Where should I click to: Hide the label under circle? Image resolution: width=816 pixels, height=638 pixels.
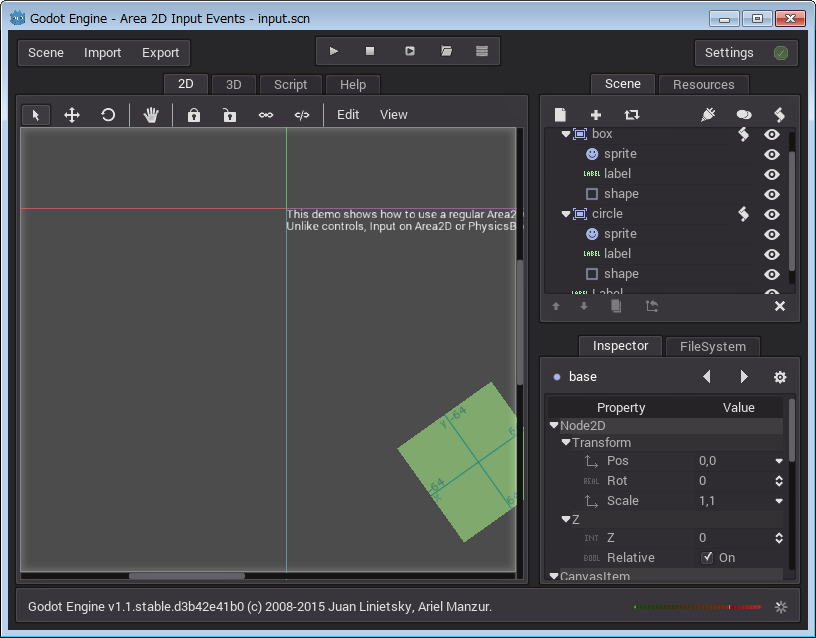[771, 254]
